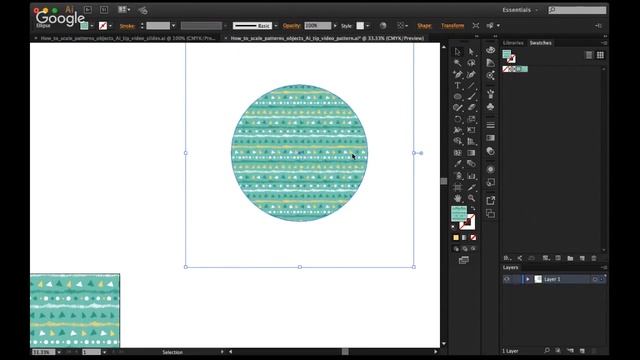Click the New Color Group folder icon
640x360 pixels.
570,258
